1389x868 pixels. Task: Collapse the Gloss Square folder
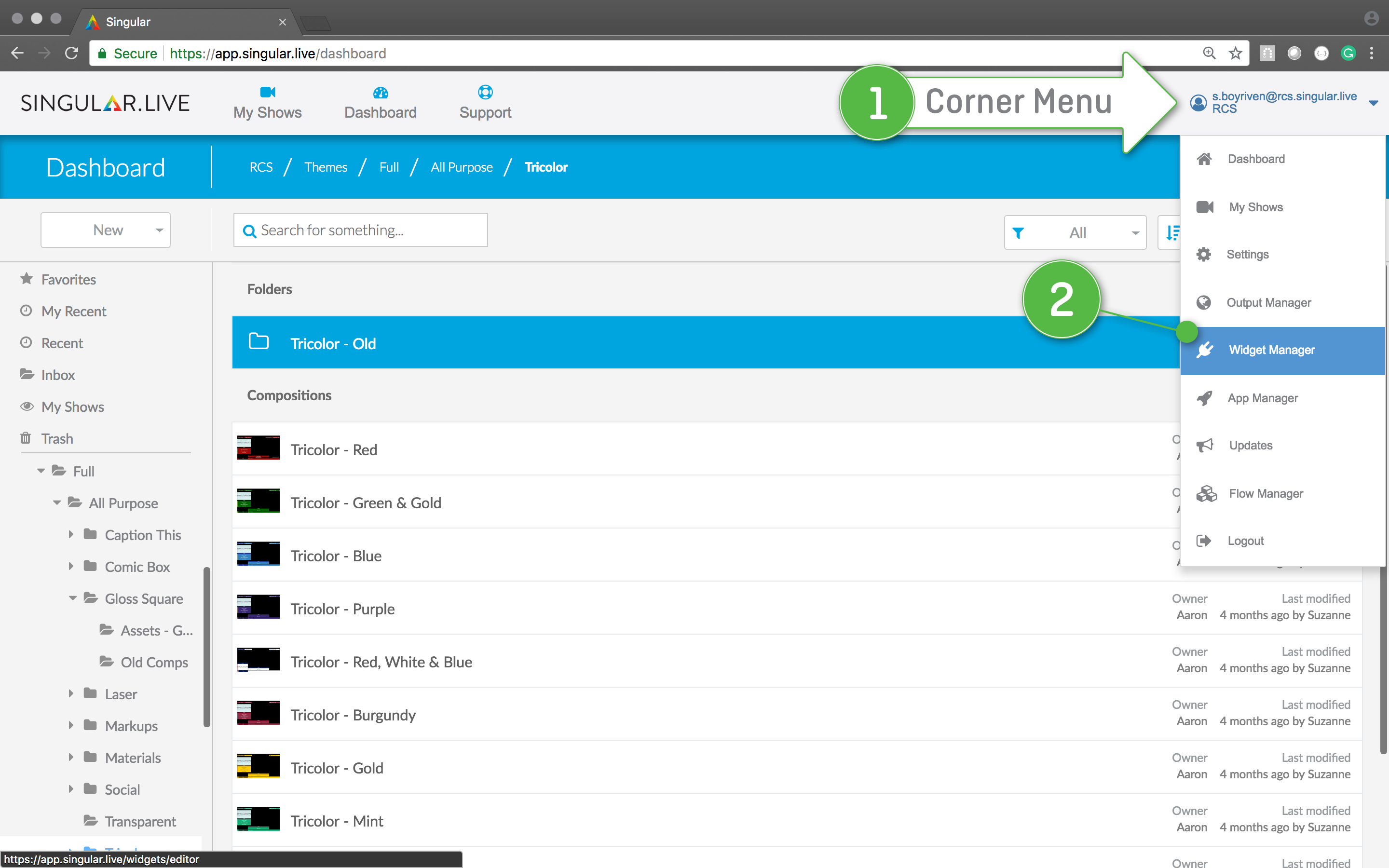point(73,598)
